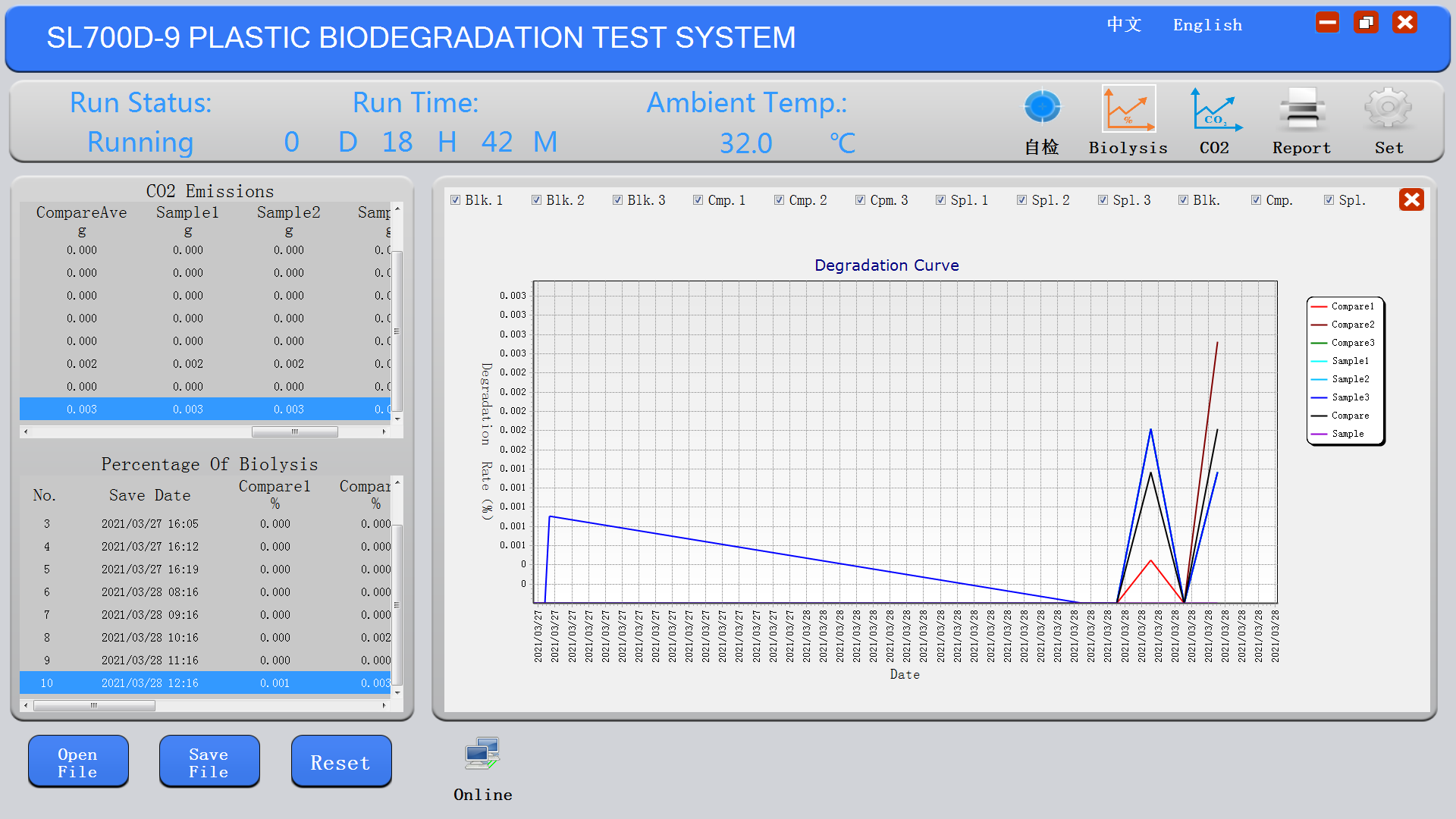Click the Report printer icon
This screenshot has height=819, width=1456.
coord(1301,109)
